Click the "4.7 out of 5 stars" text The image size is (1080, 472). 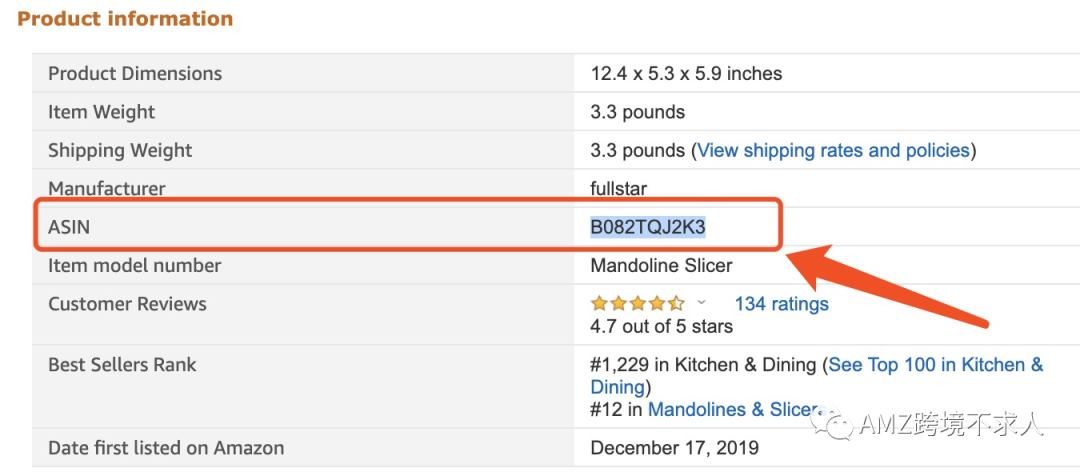[661, 327]
